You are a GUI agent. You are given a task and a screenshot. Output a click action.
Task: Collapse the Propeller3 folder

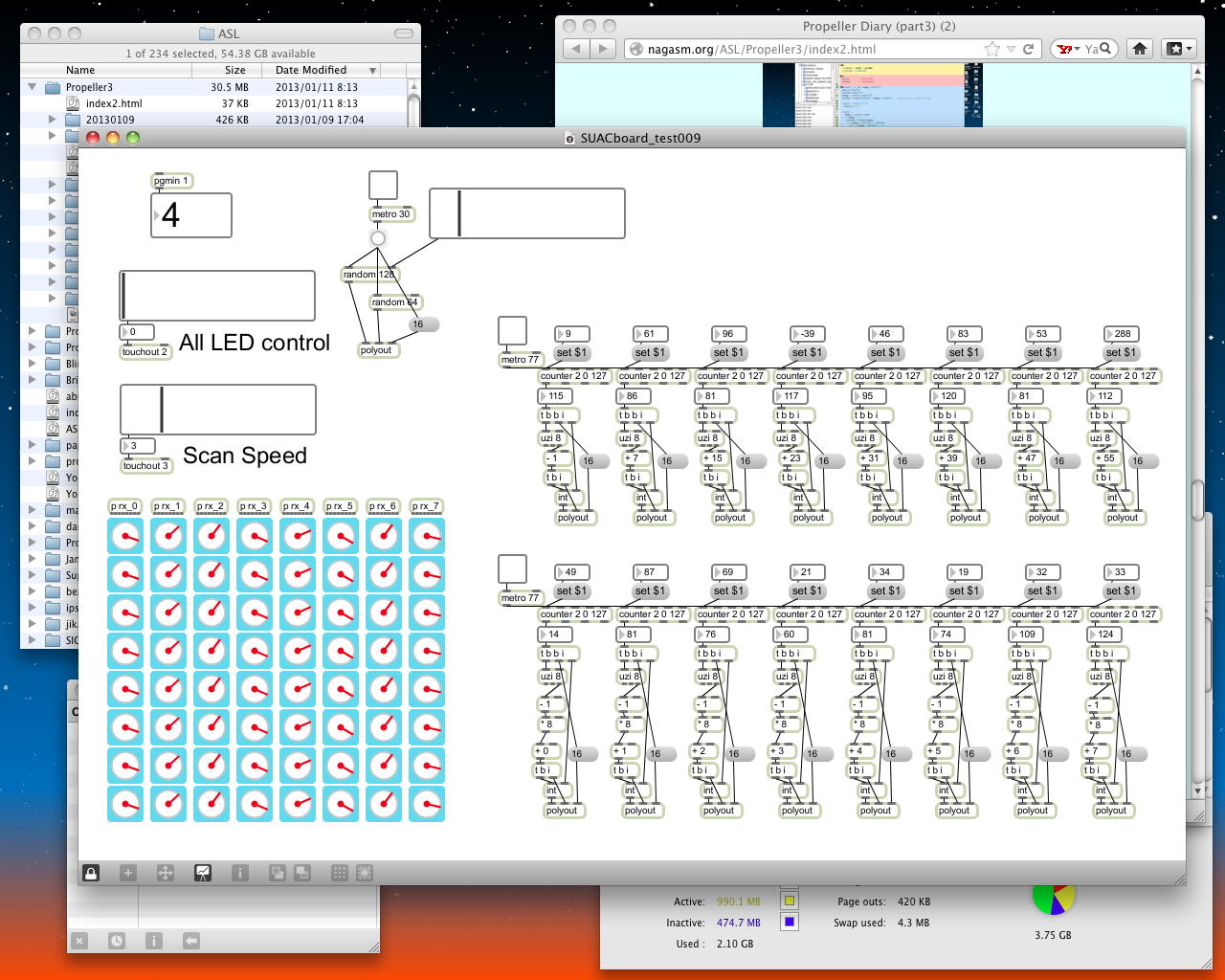point(33,87)
